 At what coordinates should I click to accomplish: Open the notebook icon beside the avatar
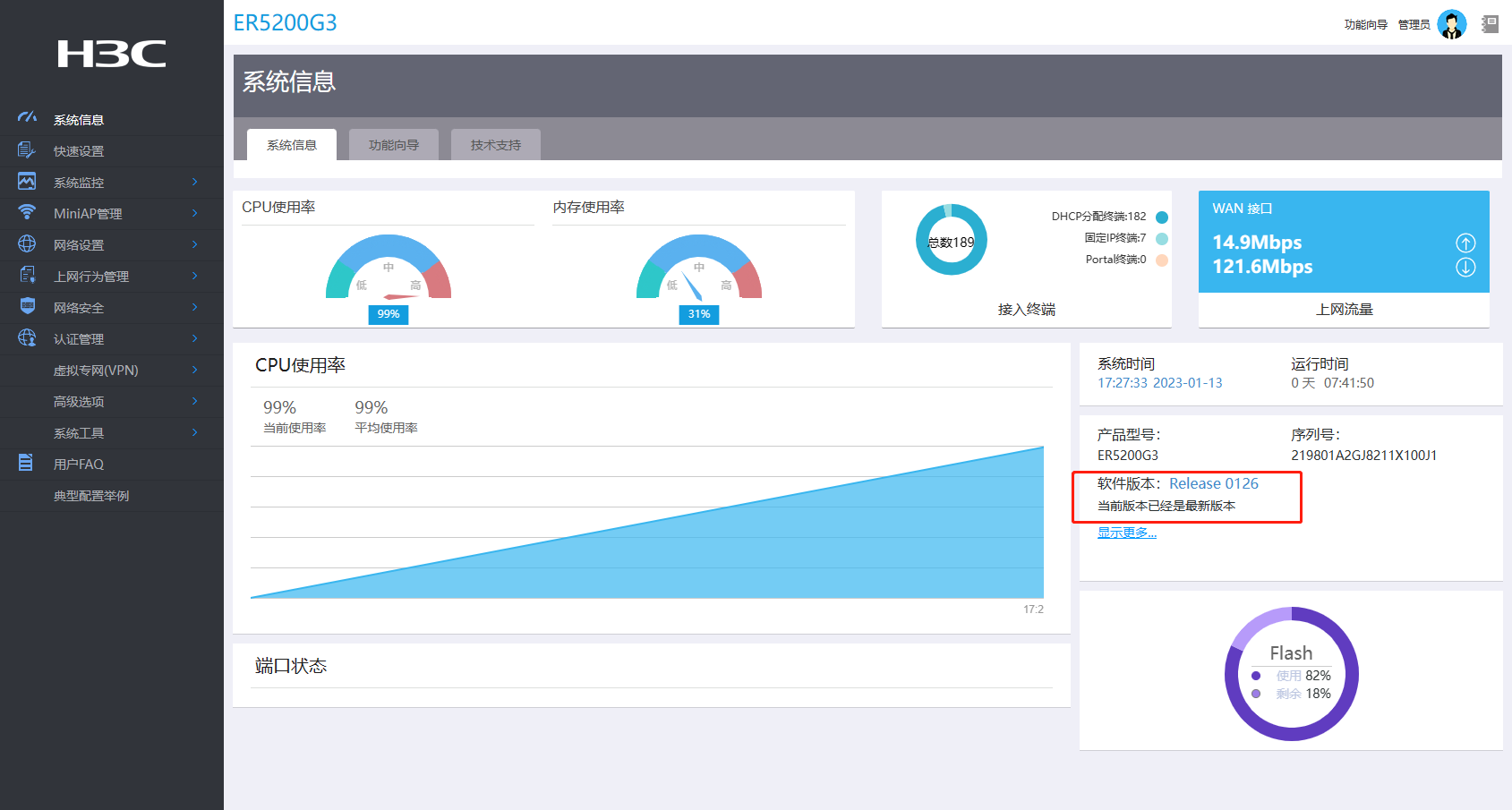(x=1491, y=24)
